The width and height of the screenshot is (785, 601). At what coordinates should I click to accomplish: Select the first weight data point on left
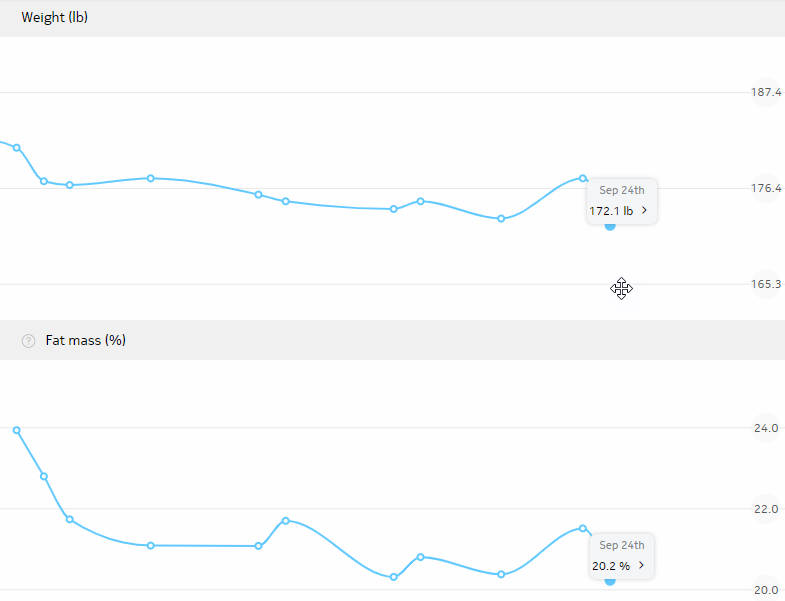(17, 148)
